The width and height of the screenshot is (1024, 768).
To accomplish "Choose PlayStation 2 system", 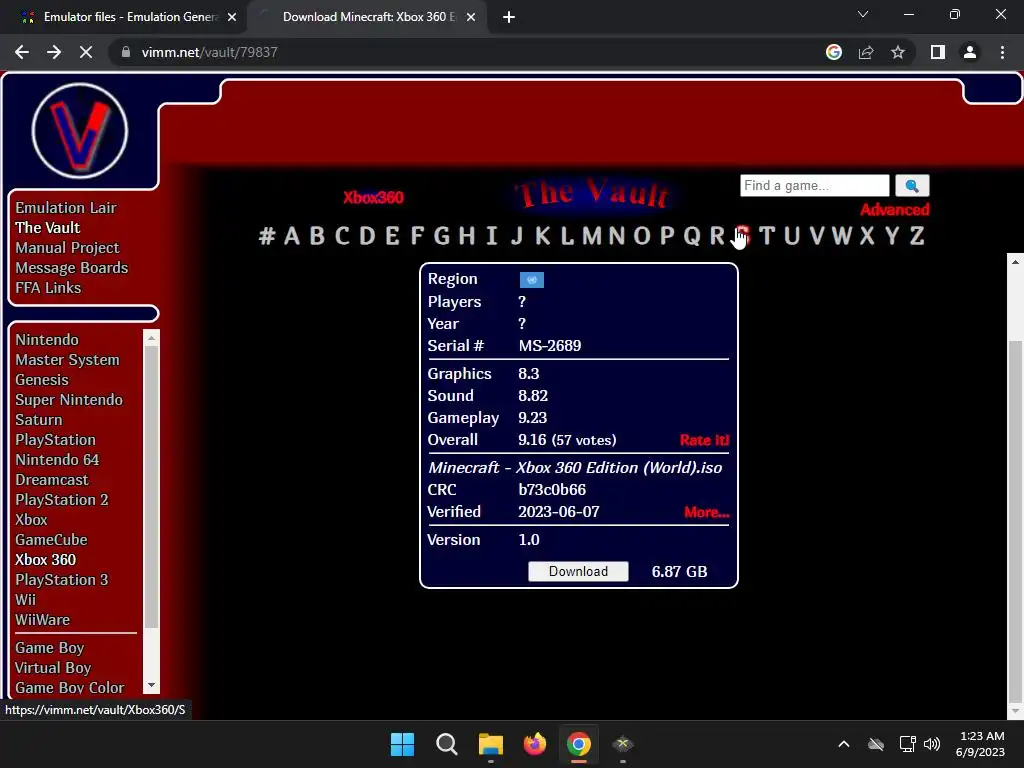I will click(x=62, y=500).
